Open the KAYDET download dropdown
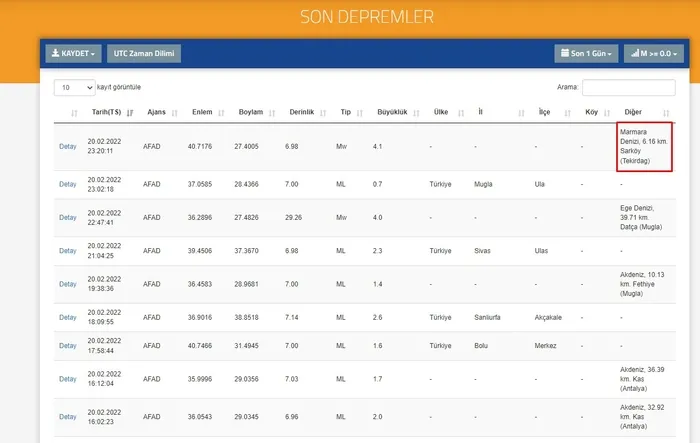Screen dimensions: 700x443 [73, 54]
